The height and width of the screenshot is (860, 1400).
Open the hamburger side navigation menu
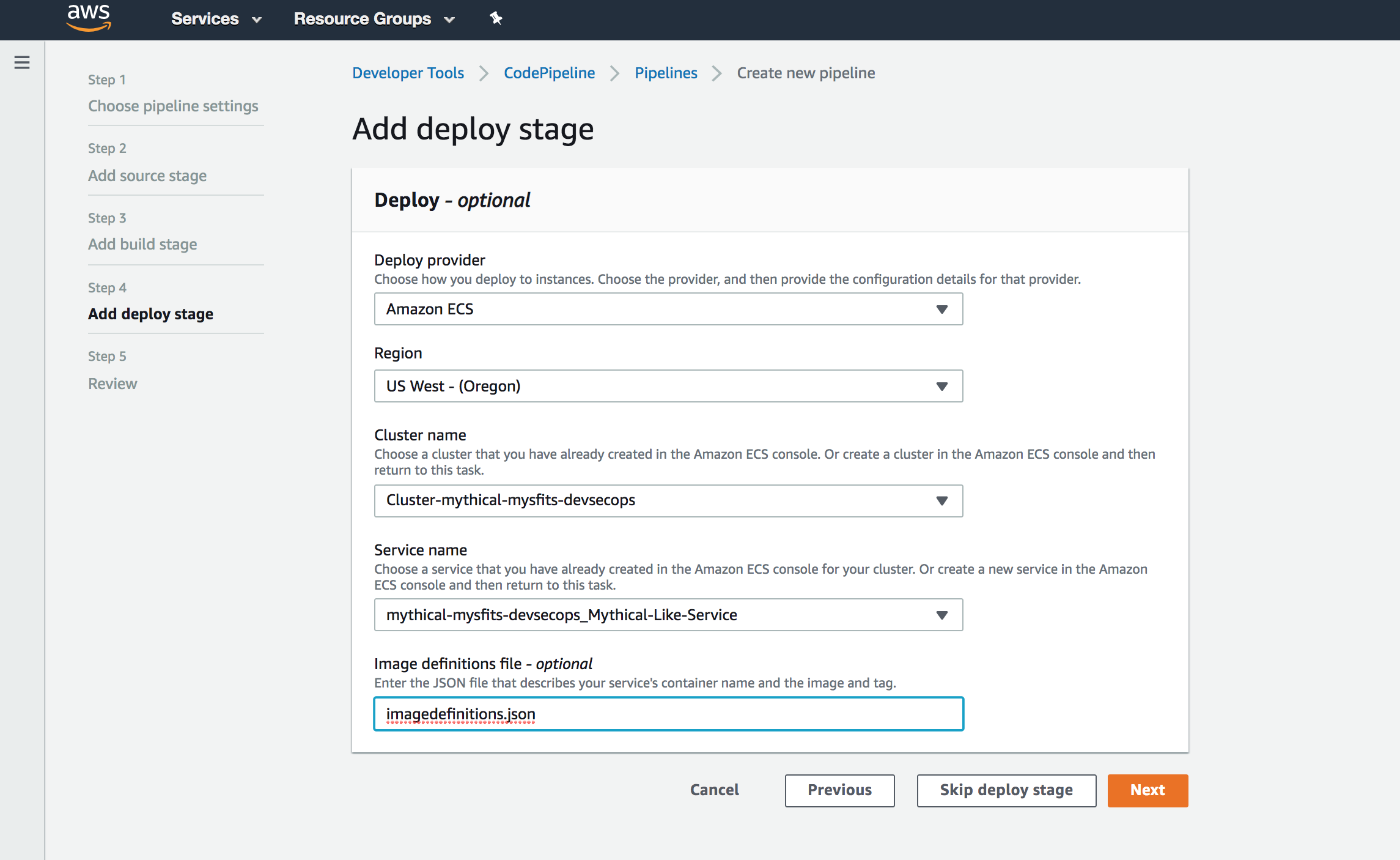[22, 62]
